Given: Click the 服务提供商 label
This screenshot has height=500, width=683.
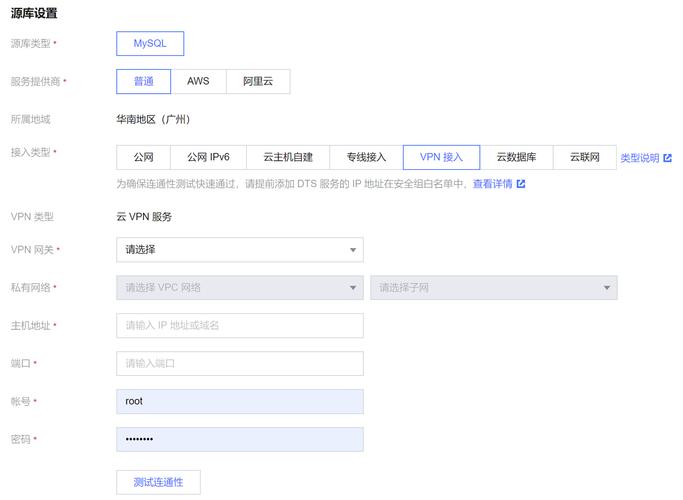Looking at the screenshot, I should tap(35, 81).
